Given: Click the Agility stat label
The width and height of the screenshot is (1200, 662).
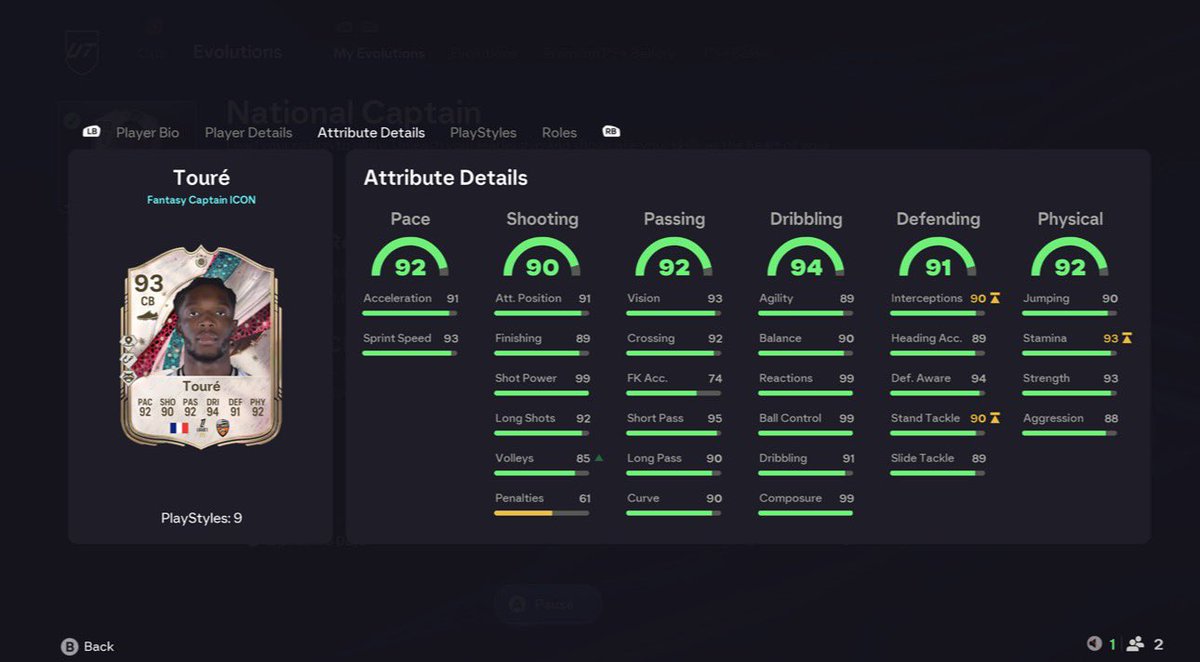Looking at the screenshot, I should 776,298.
